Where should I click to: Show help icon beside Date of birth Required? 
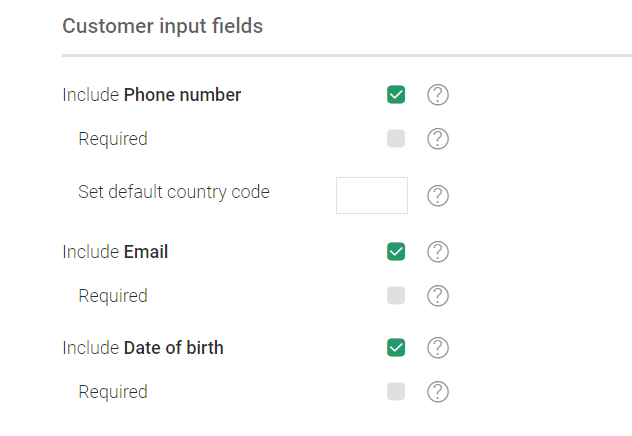438,391
